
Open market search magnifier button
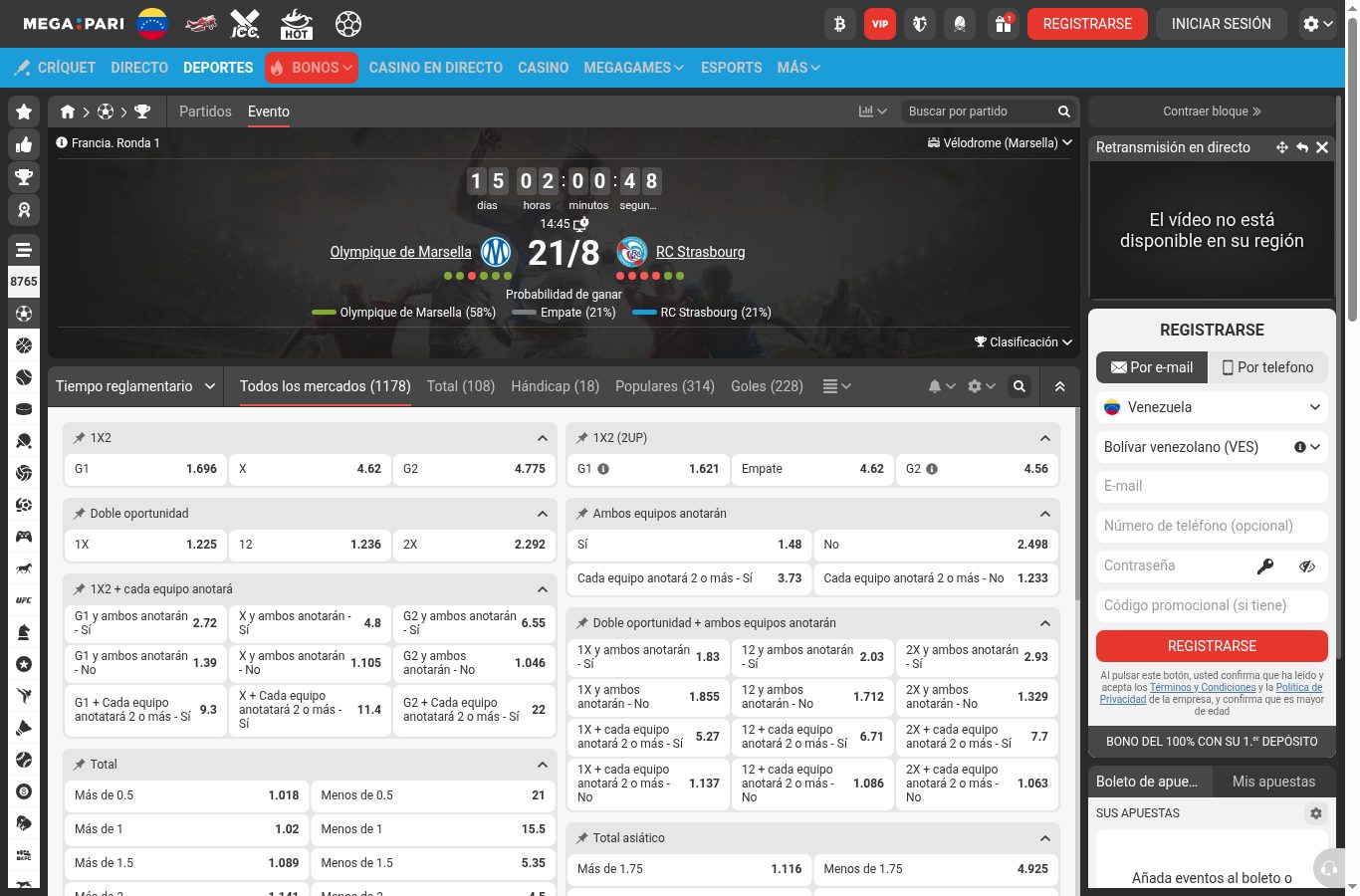coord(1020,386)
